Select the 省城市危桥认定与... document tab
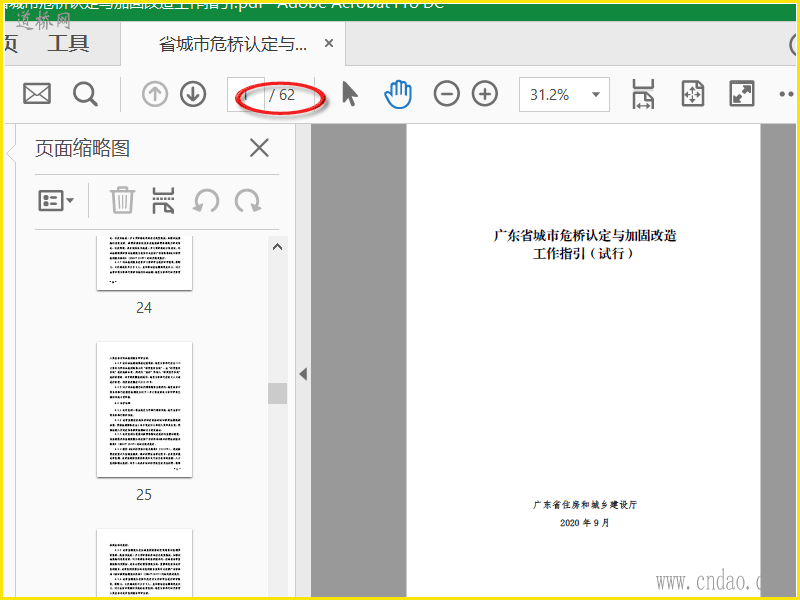The width and height of the screenshot is (800, 600). (233, 44)
